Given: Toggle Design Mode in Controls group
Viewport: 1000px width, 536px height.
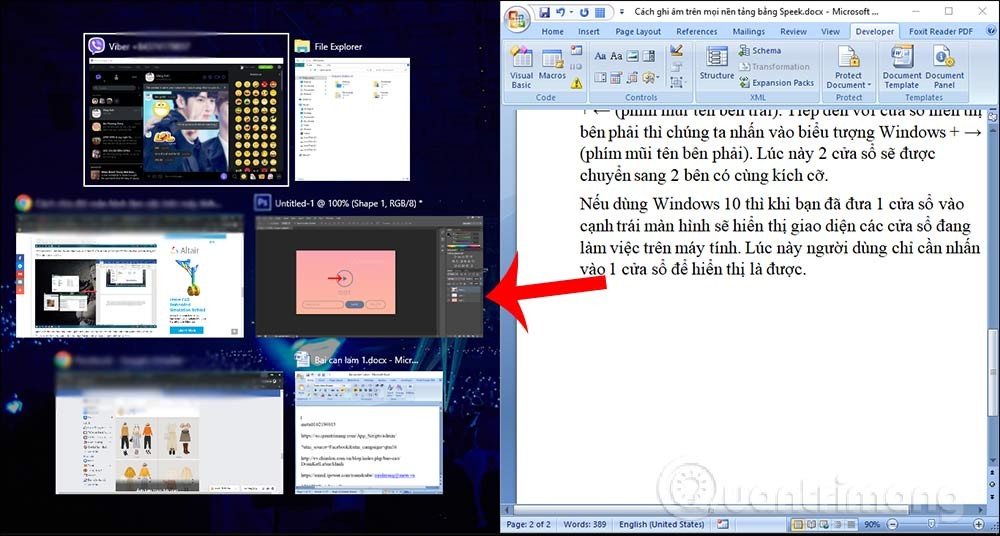Looking at the screenshot, I should tap(677, 50).
